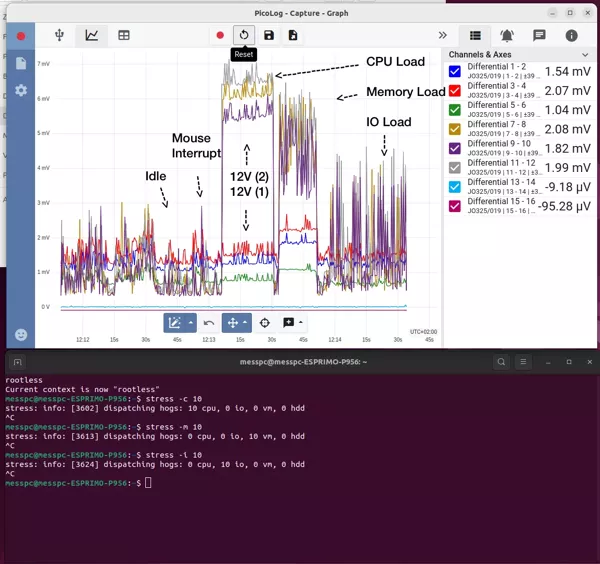Open the add note dropdown arrow

point(301,323)
